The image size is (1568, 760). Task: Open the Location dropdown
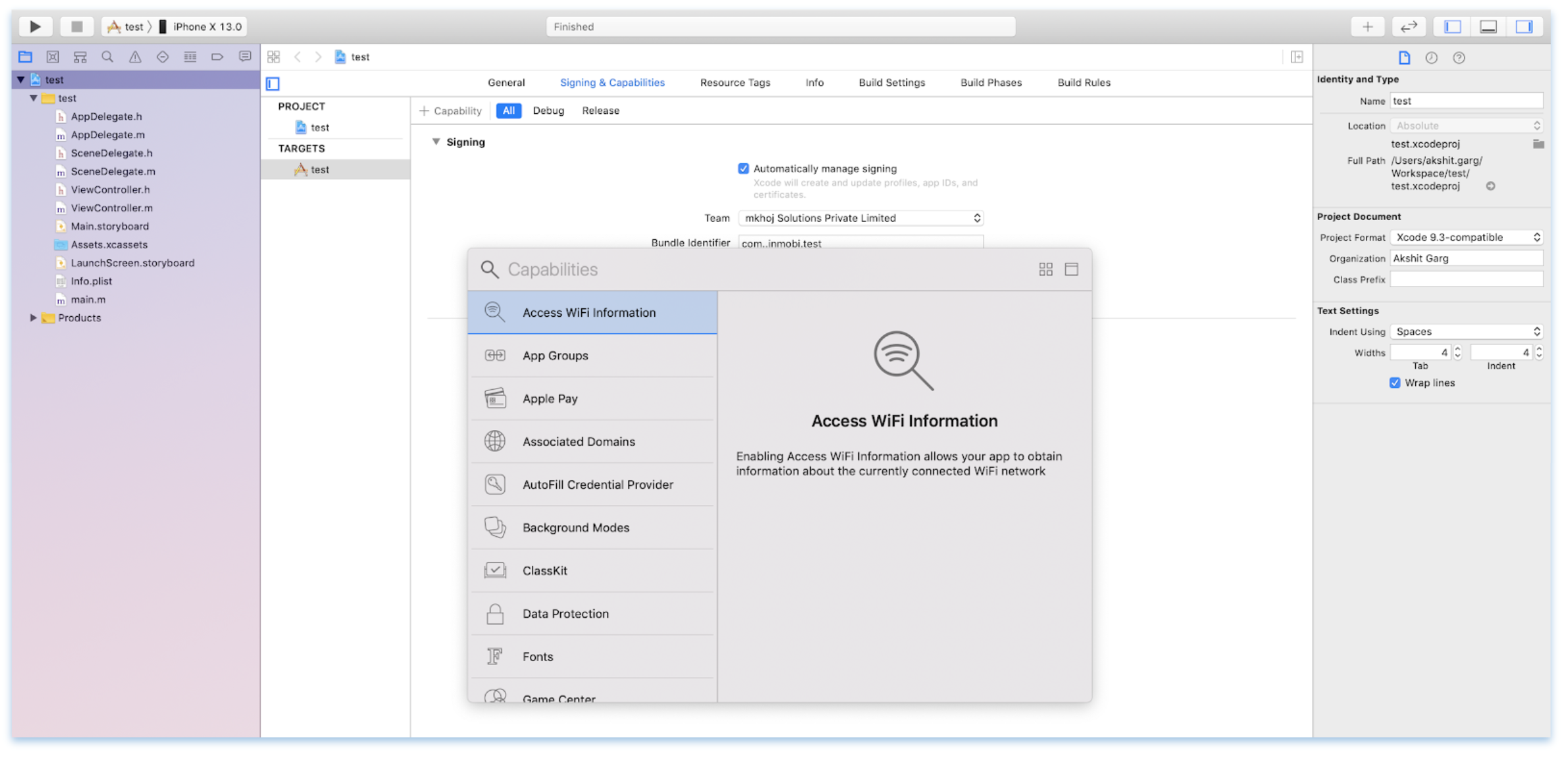(1467, 126)
